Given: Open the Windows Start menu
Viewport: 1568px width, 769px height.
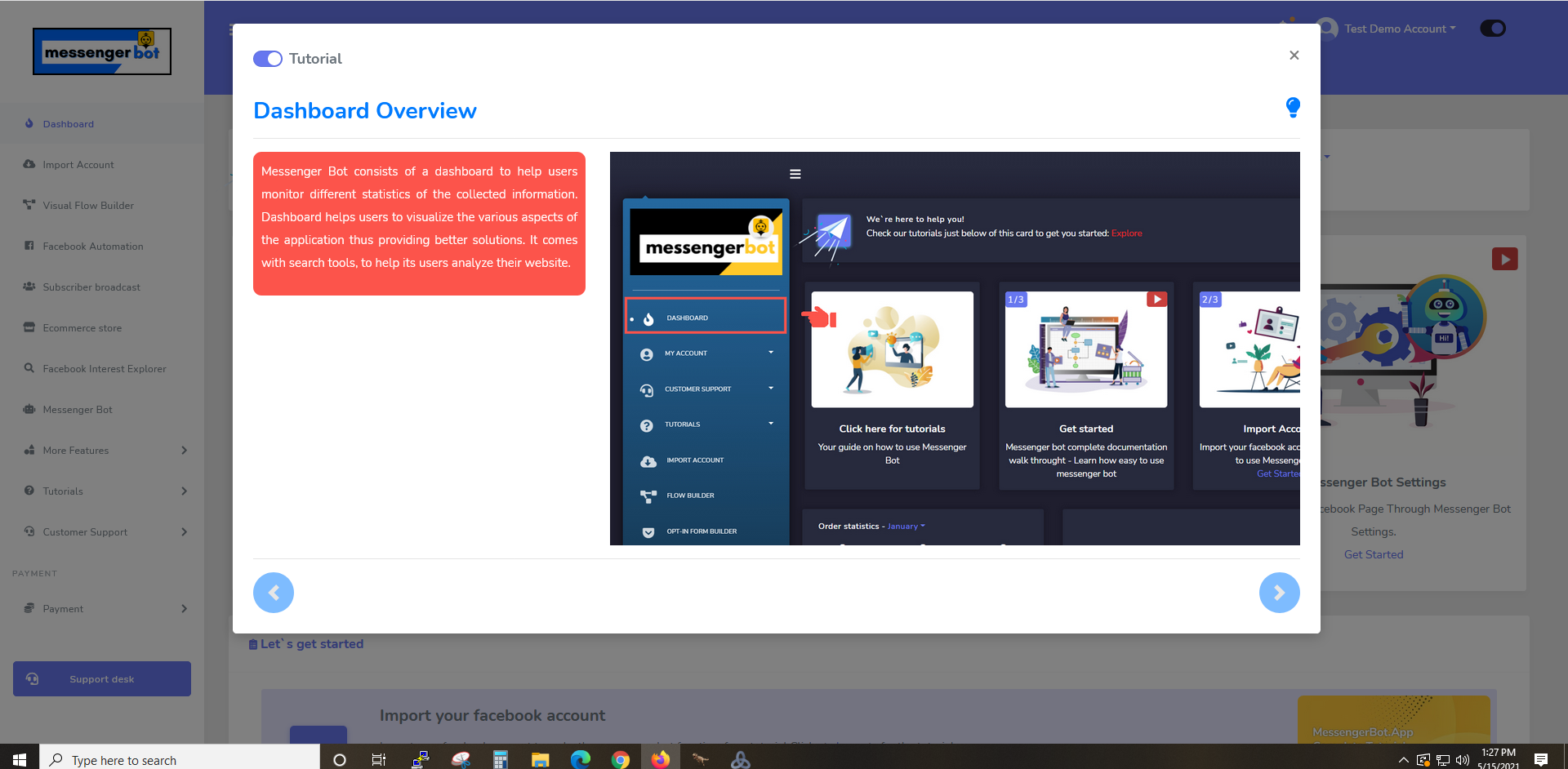Looking at the screenshot, I should point(20,760).
